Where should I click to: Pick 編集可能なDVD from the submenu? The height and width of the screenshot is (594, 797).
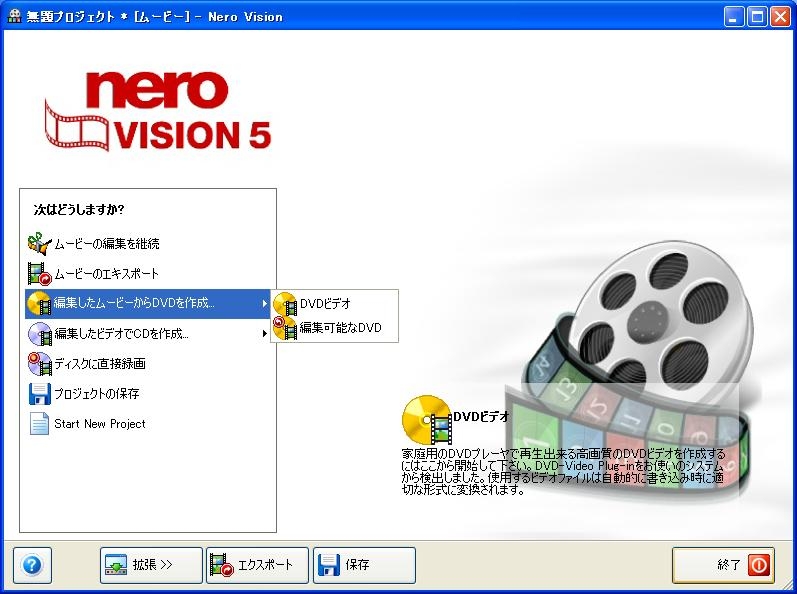[x=334, y=328]
